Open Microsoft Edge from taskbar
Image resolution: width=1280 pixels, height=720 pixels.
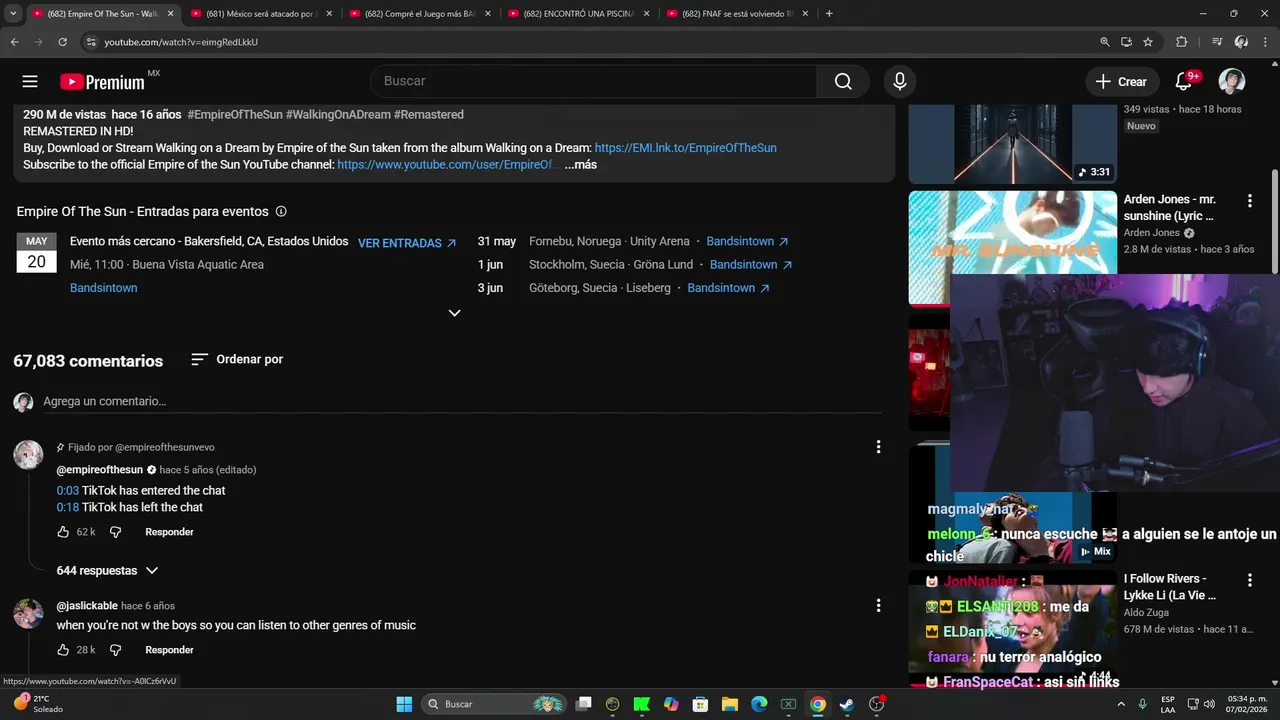coord(759,704)
